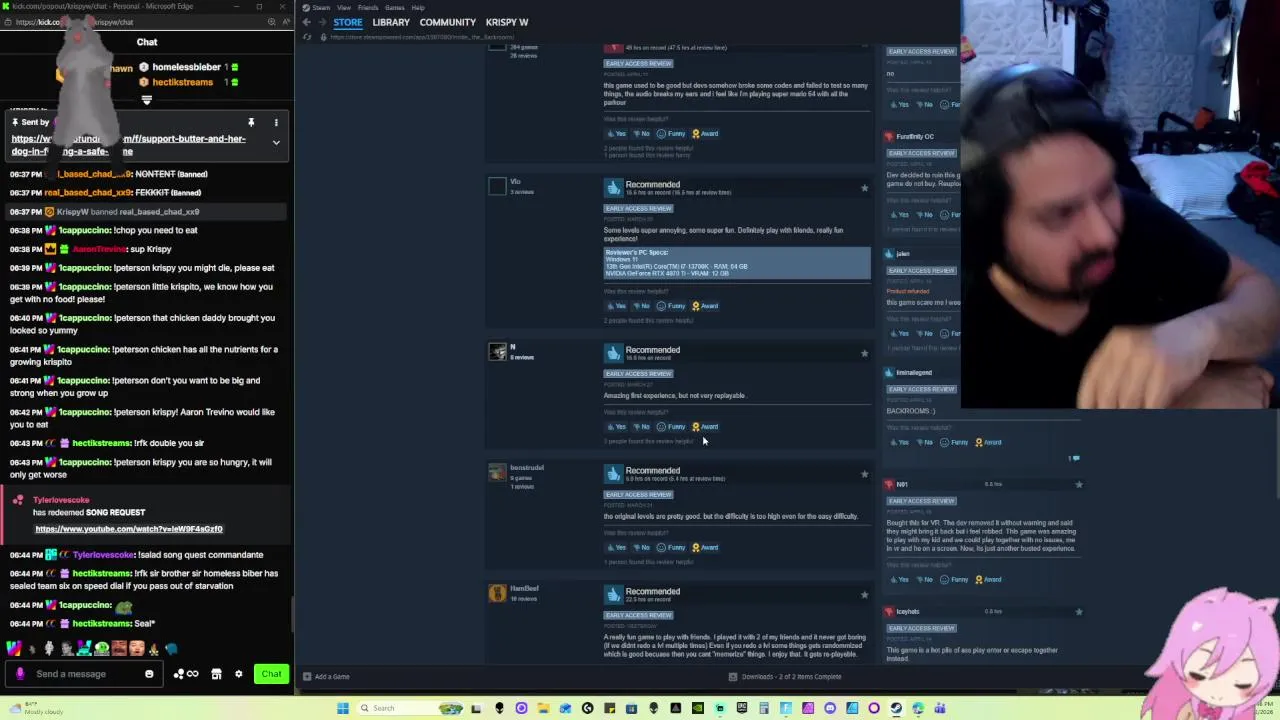
Task: Collapse the pinned message with chevron
Action: tap(276, 143)
